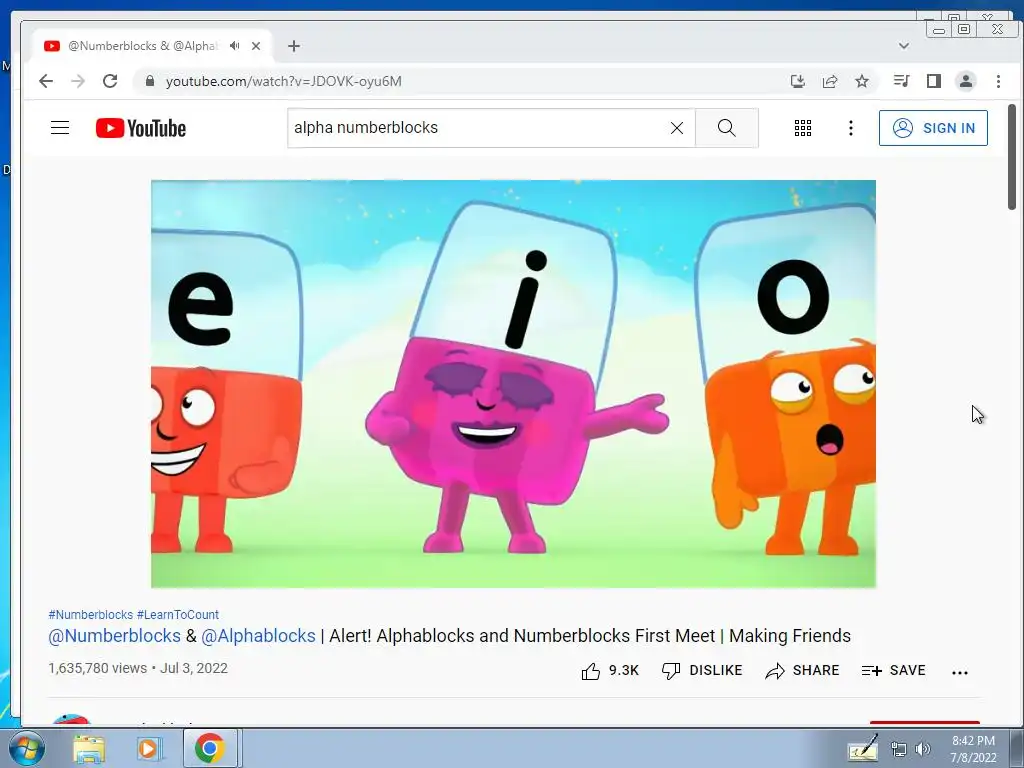The height and width of the screenshot is (768, 1024).
Task: Bookmark this page with the star icon
Action: [862, 81]
